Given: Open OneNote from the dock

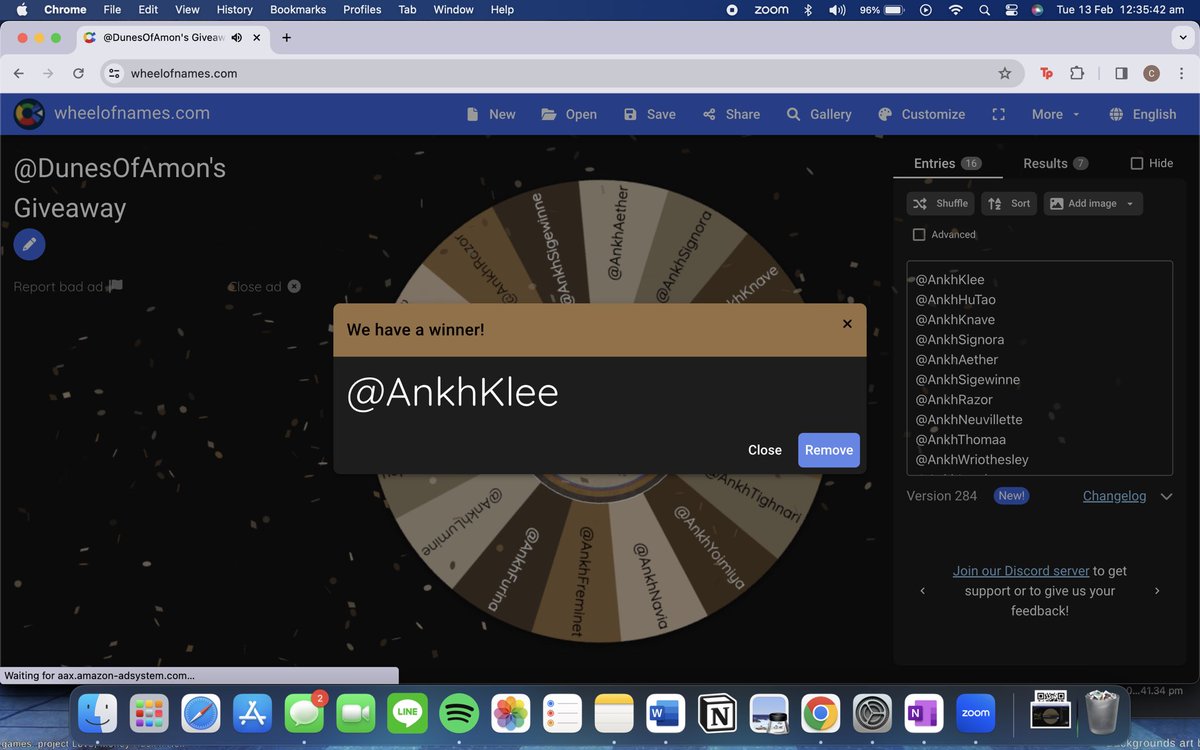Looking at the screenshot, I should [x=923, y=713].
